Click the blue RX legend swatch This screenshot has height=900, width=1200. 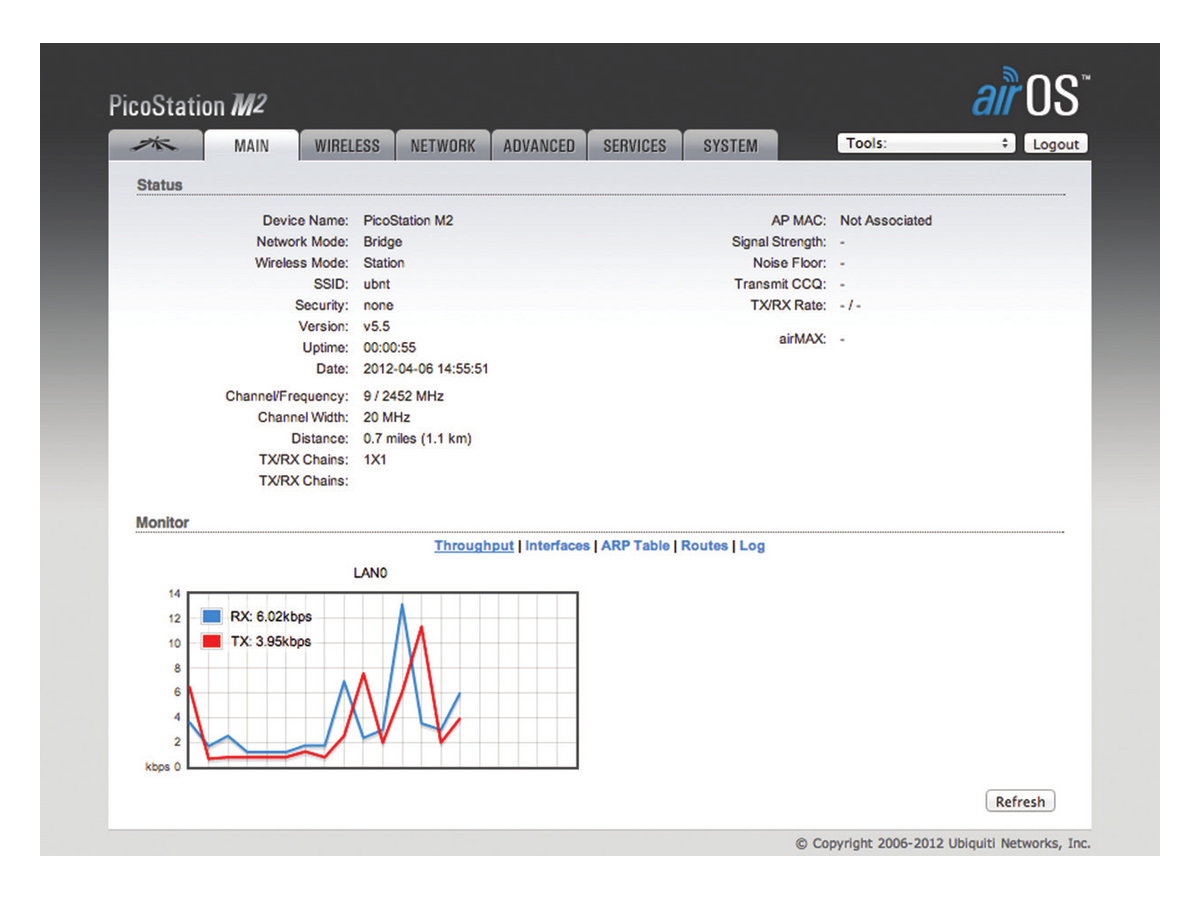(x=211, y=617)
